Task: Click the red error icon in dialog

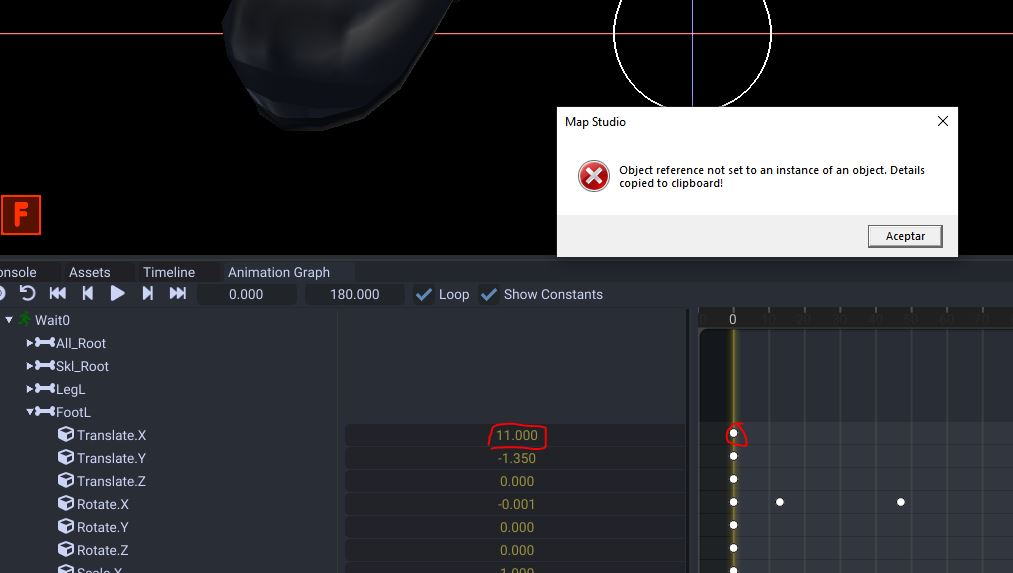Action: (x=593, y=176)
